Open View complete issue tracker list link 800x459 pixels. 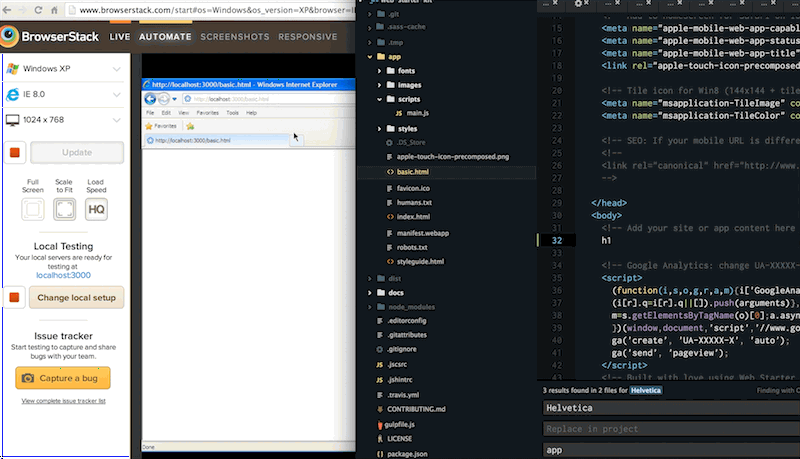63,401
